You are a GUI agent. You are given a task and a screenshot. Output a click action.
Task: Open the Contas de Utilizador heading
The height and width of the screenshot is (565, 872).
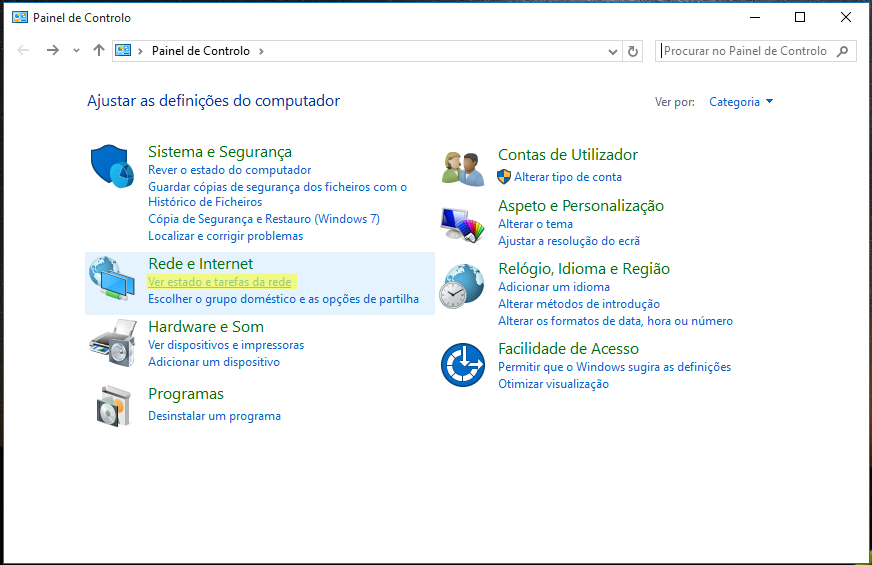[x=568, y=155]
